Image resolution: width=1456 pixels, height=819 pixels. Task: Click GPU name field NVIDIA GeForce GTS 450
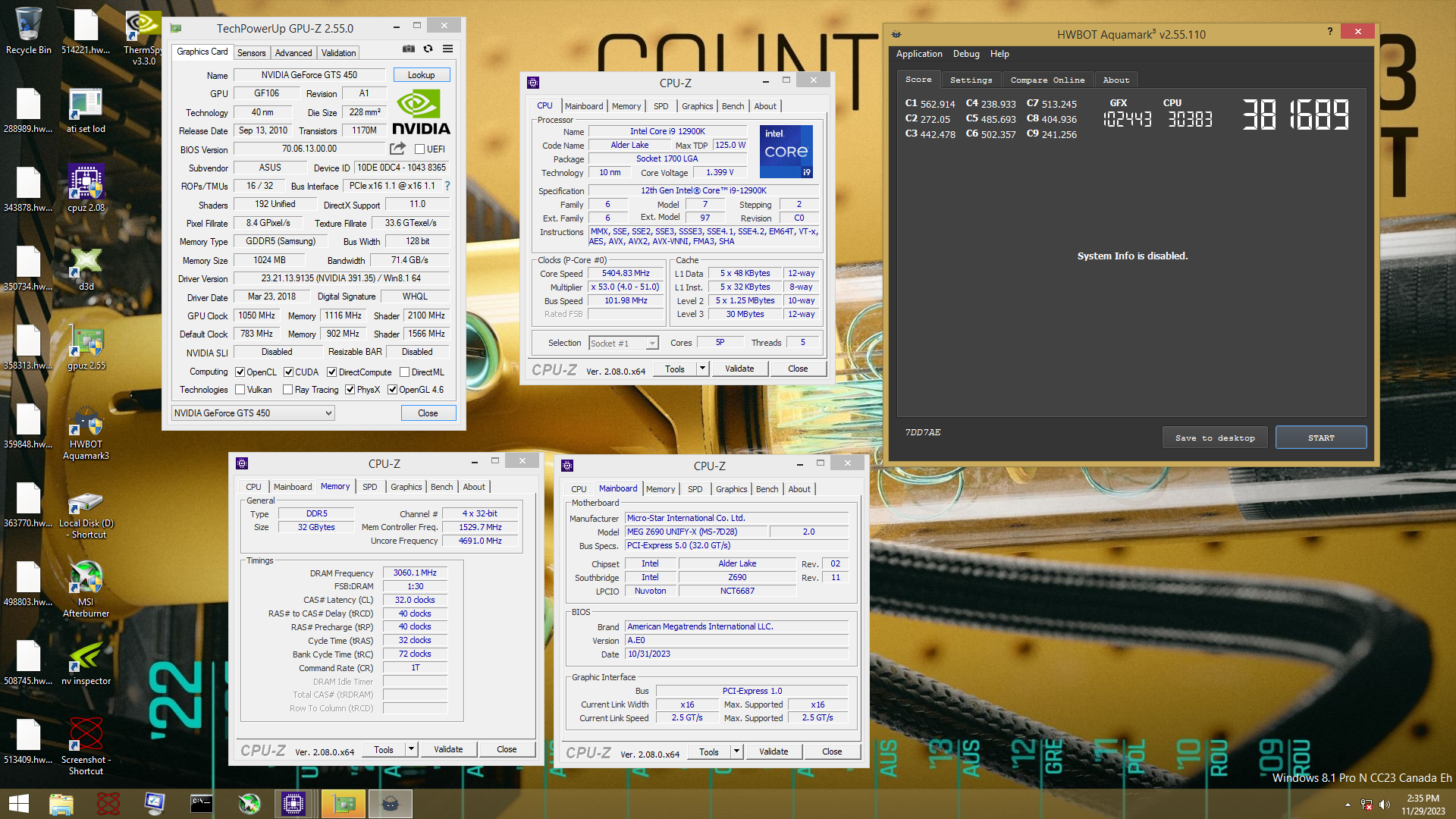pyautogui.click(x=309, y=75)
